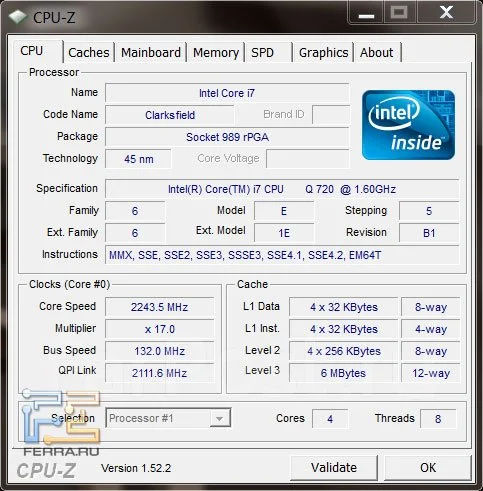Click the Level 3 12-way value
This screenshot has width=483, height=491.
(431, 373)
